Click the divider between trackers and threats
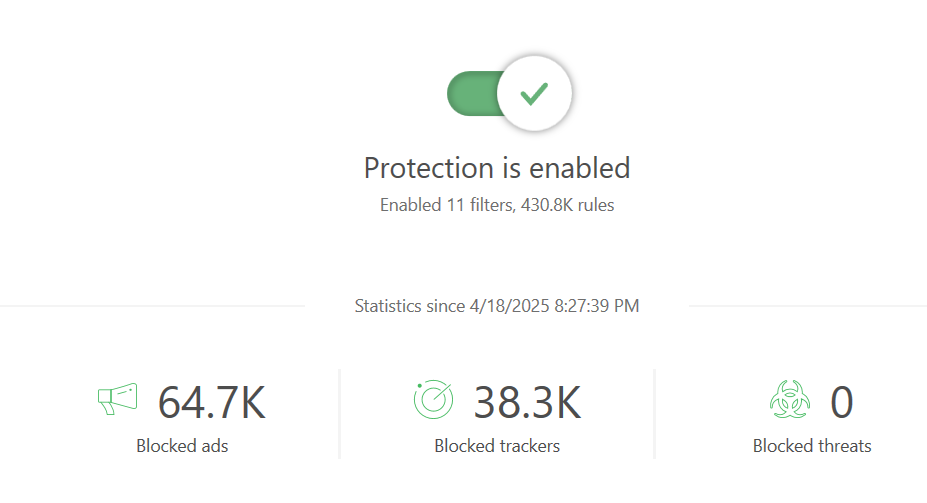The image size is (927, 503). click(x=655, y=414)
